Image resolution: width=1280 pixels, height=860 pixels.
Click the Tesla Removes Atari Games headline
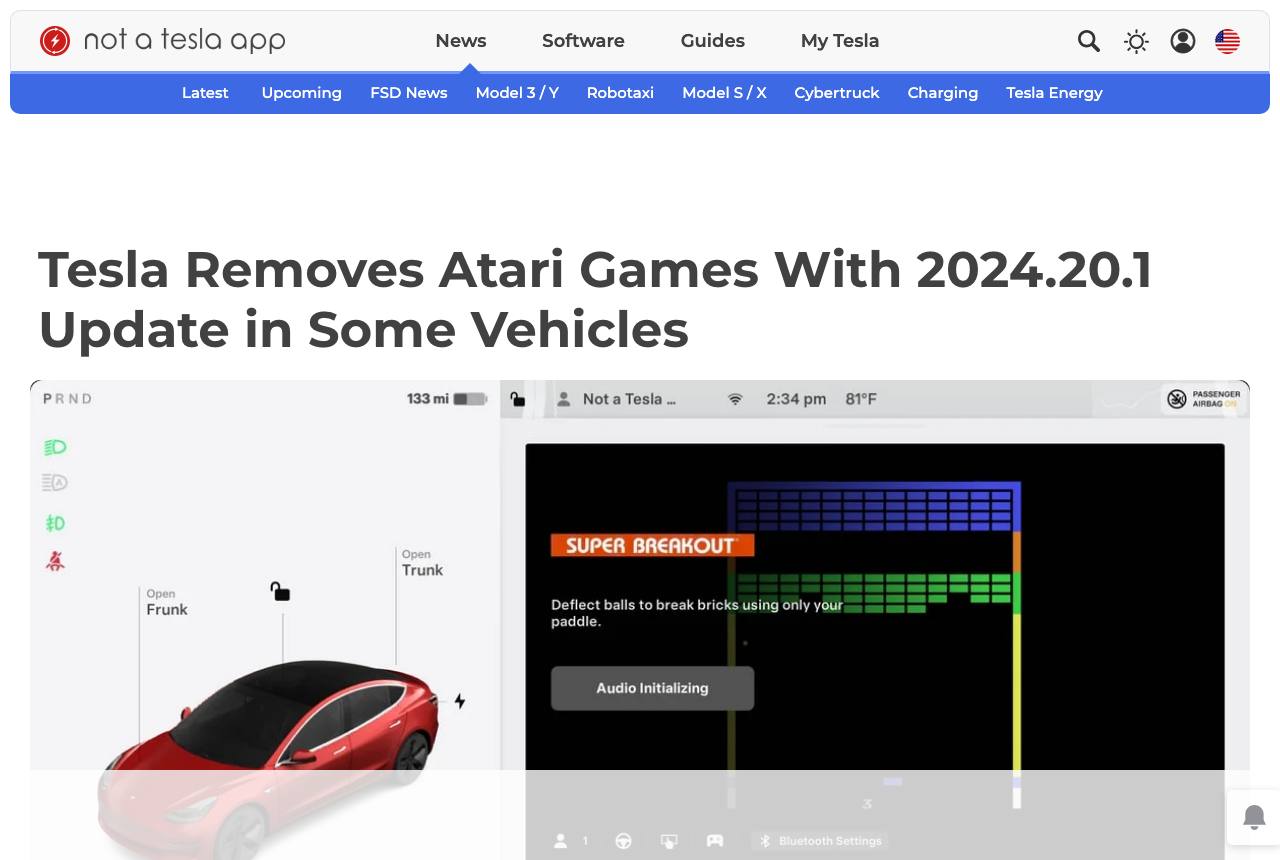pyautogui.click(x=595, y=299)
